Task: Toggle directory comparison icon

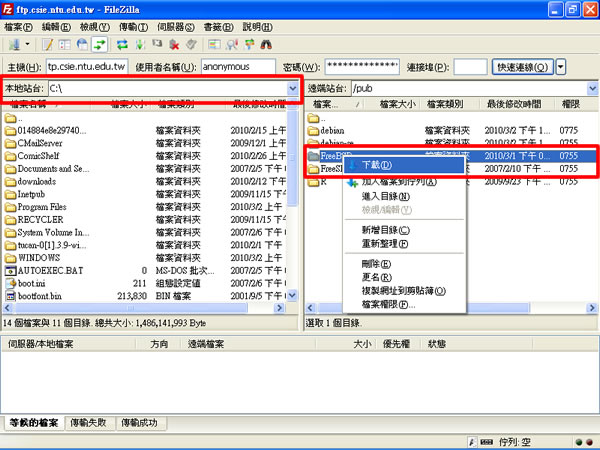Action: pyautogui.click(x=232, y=45)
